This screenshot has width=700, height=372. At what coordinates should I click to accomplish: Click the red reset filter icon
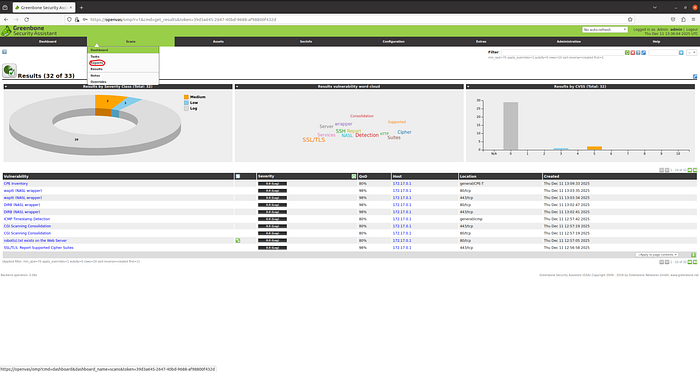[x=633, y=53]
